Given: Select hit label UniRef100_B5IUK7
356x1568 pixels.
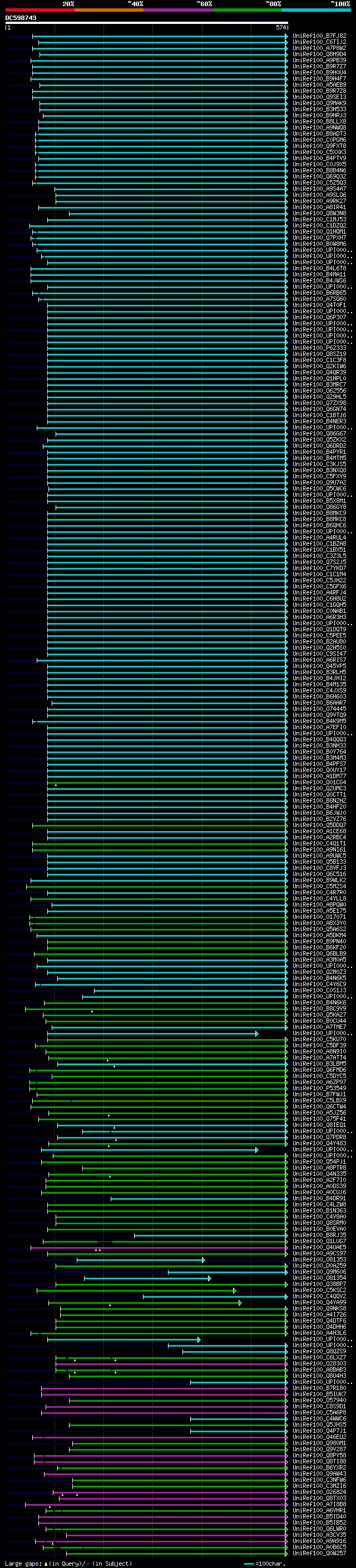Looking at the screenshot, I should pyautogui.click(x=319, y=1394).
